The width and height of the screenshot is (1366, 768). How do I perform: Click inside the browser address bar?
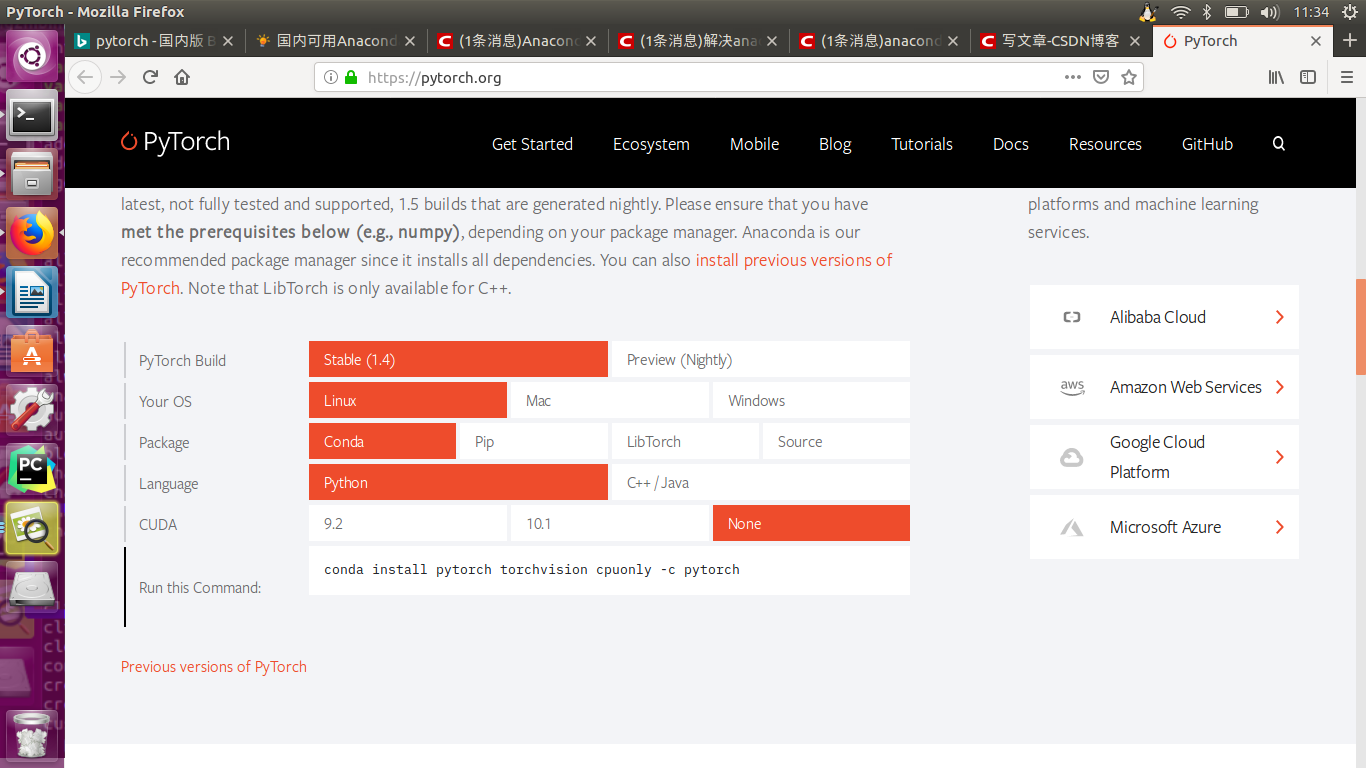(x=600, y=77)
